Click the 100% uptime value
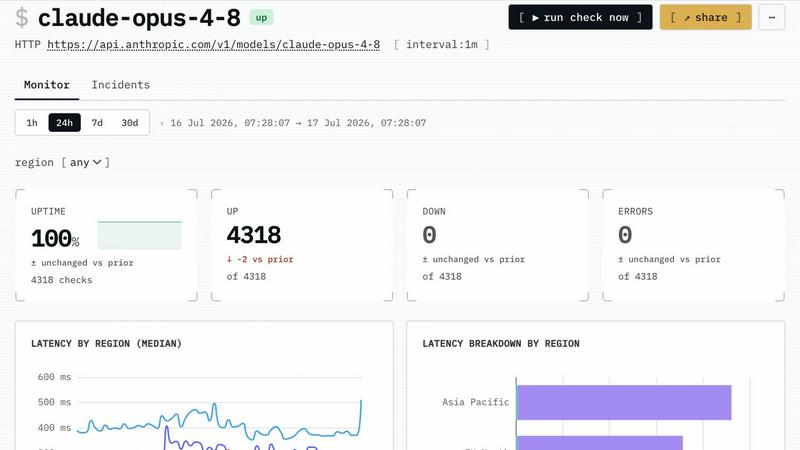Viewport: 800px width, 450px height. (55, 239)
